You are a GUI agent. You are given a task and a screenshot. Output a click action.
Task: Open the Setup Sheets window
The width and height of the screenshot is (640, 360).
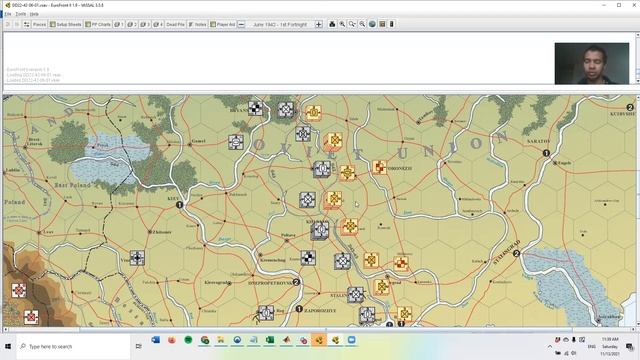pyautogui.click(x=66, y=24)
